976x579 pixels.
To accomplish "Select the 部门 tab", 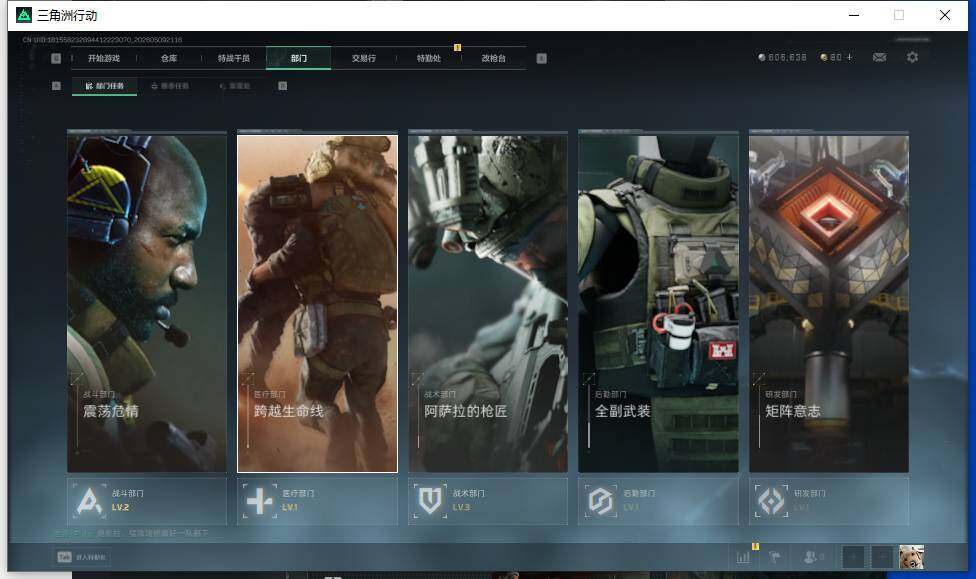I will click(x=298, y=58).
